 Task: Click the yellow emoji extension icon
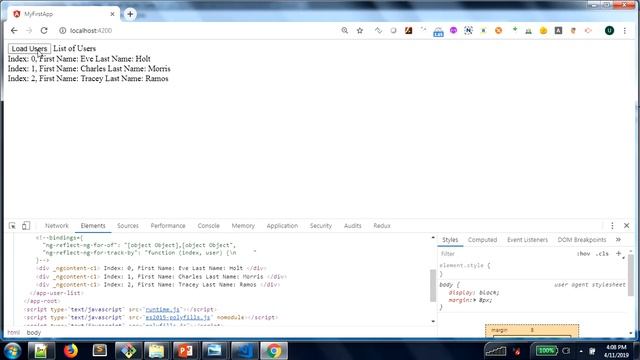[543, 31]
